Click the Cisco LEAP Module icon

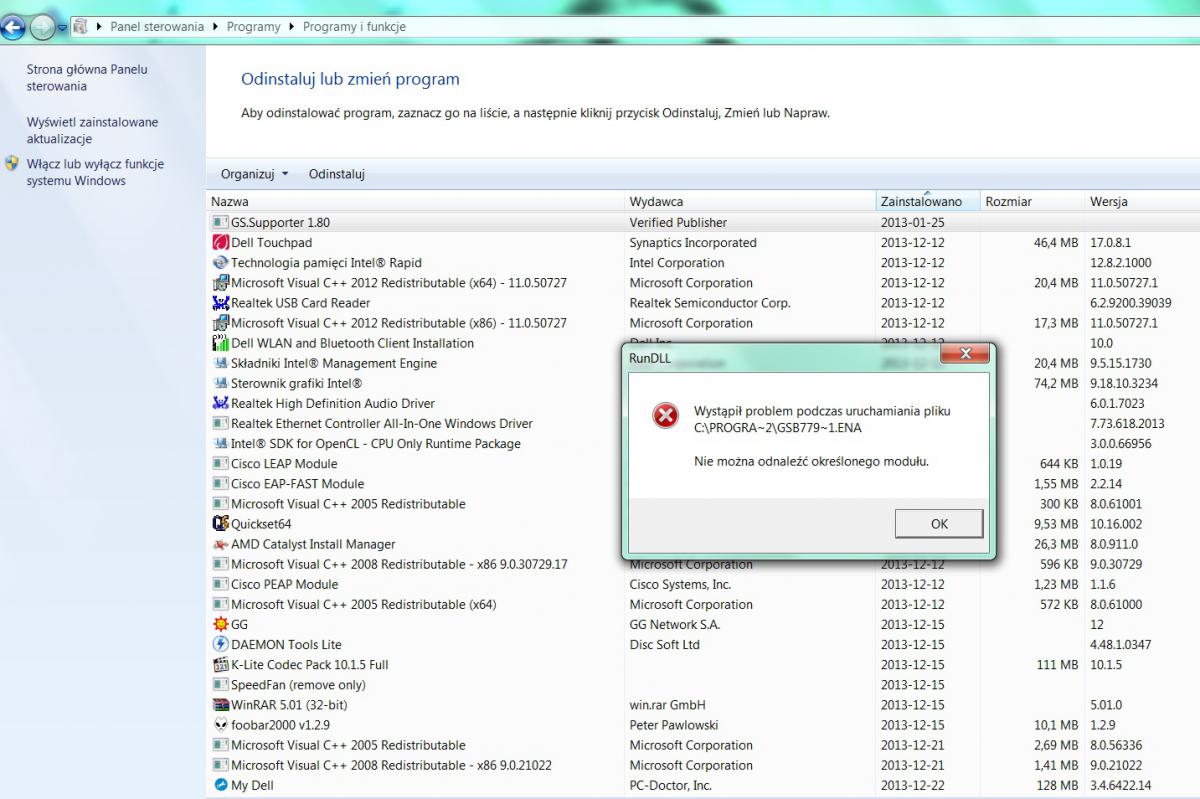click(221, 463)
